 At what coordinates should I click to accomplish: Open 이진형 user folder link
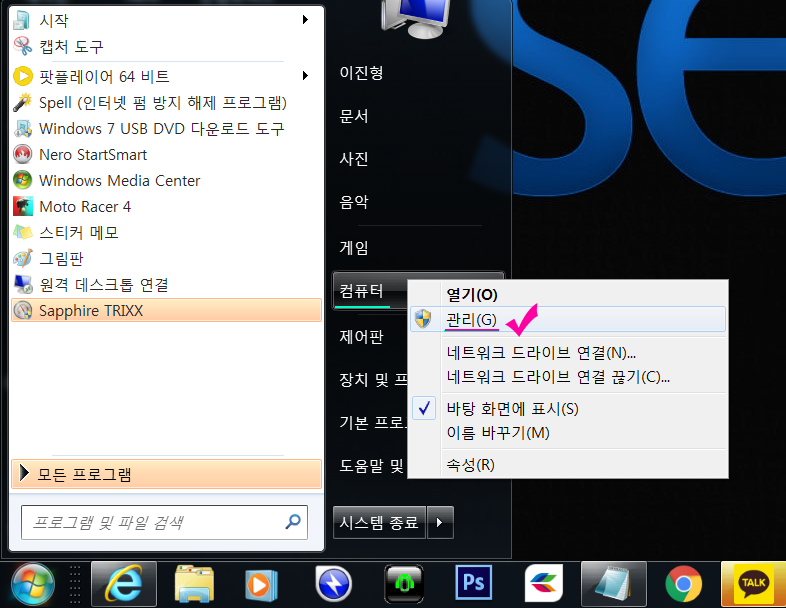click(x=361, y=73)
